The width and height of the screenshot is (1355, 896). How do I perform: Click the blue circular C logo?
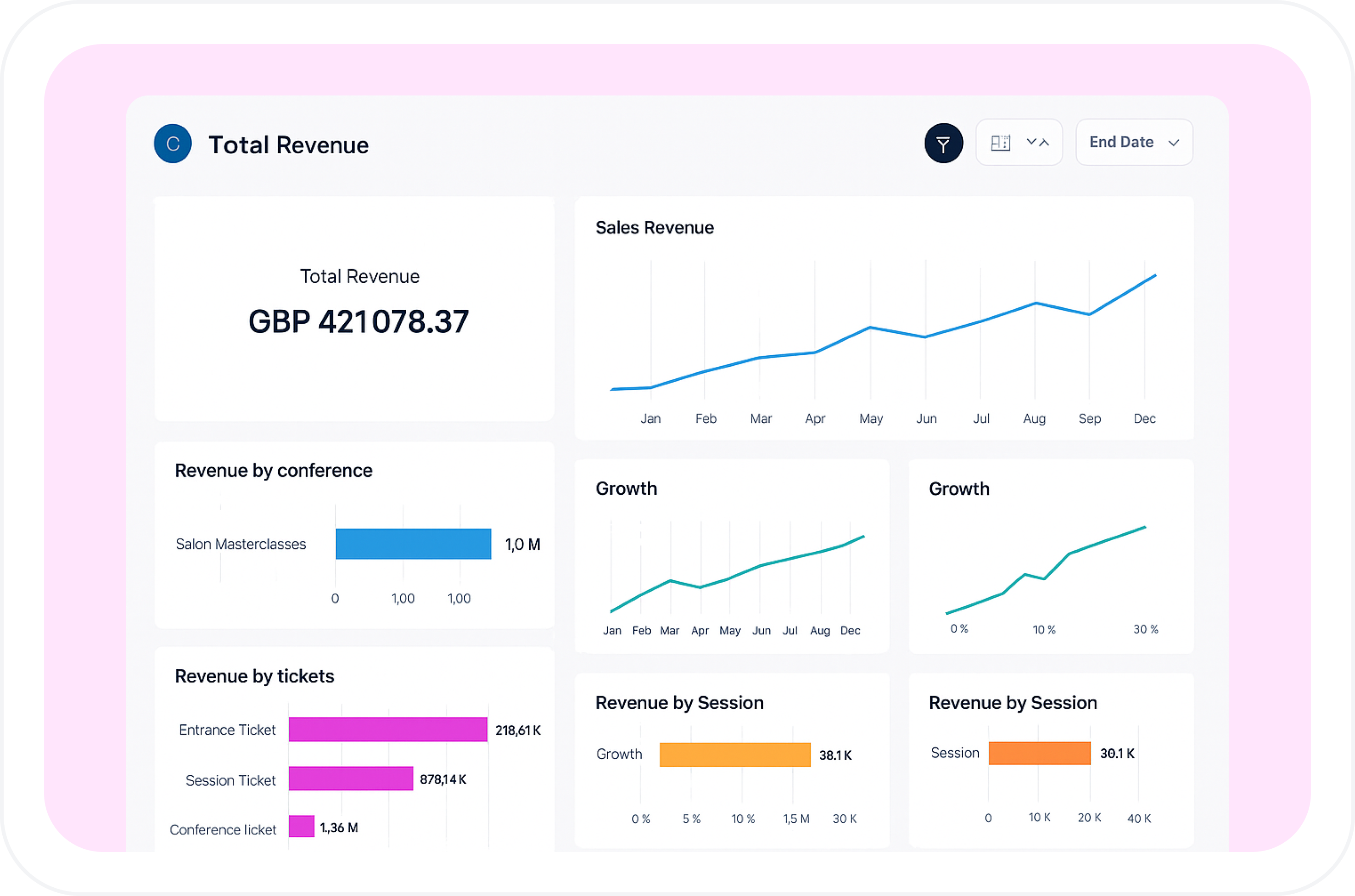pyautogui.click(x=173, y=143)
